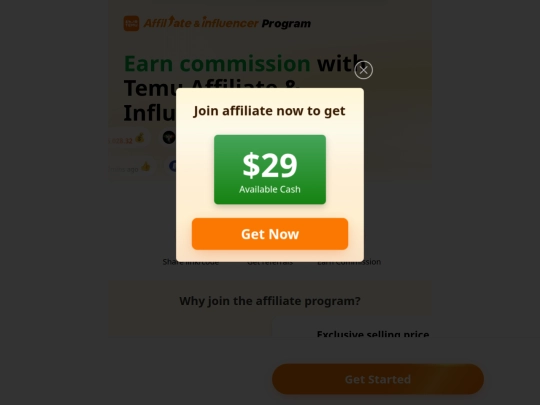Click the Earn Commission step label

[x=349, y=262]
